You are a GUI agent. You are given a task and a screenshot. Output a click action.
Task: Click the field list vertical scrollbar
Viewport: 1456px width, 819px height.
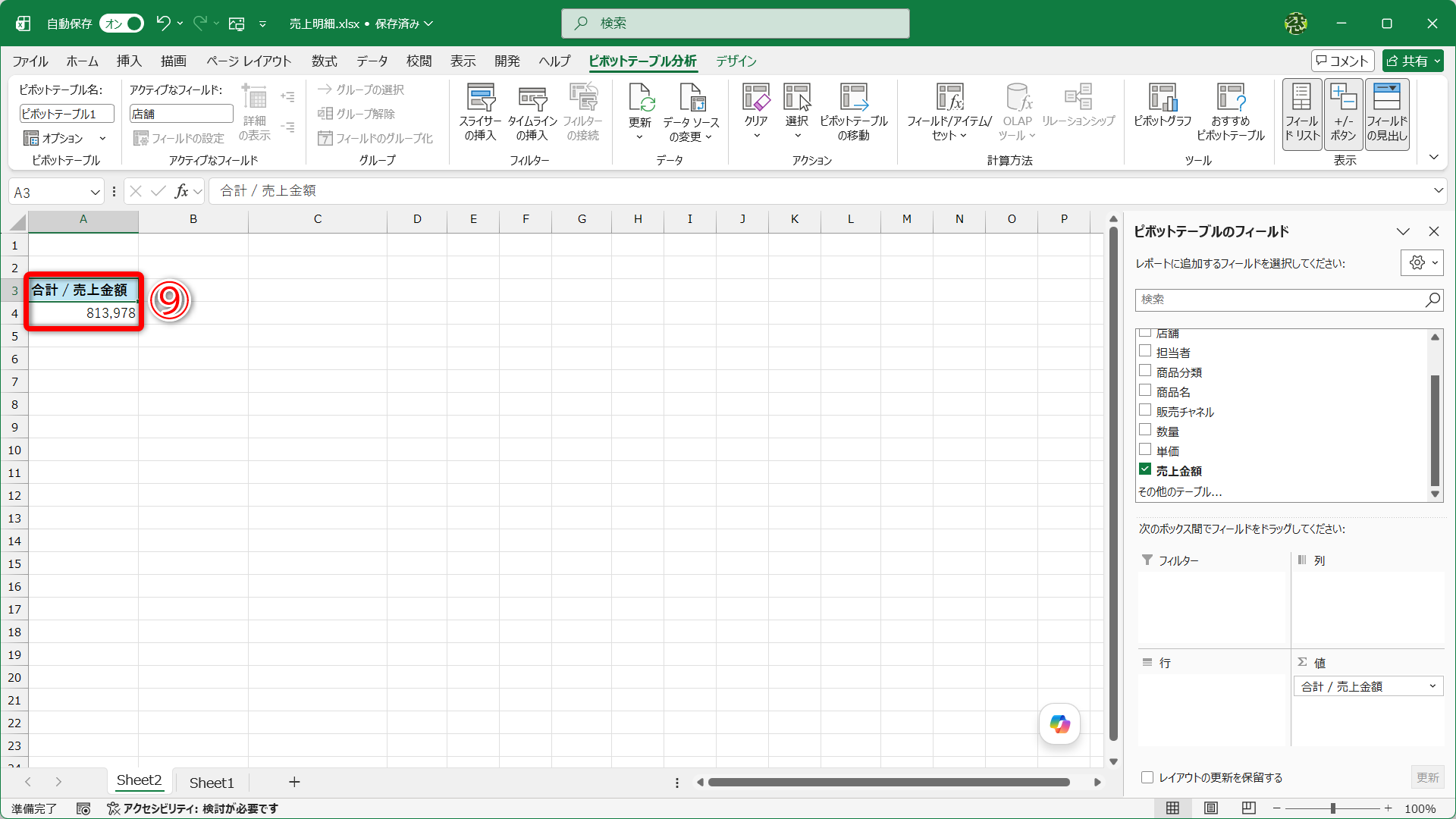coord(1434,429)
